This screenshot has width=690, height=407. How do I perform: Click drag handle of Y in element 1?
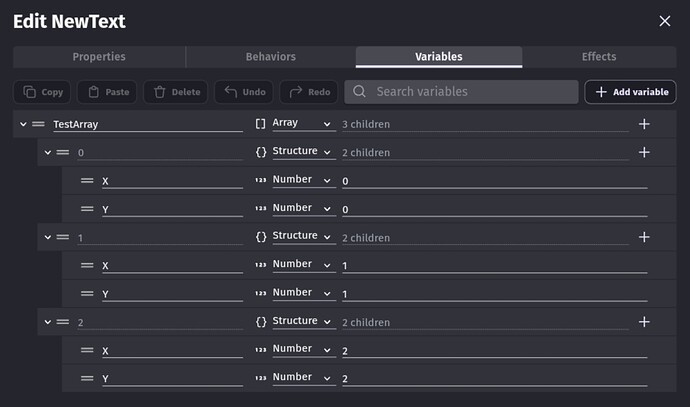click(87, 293)
